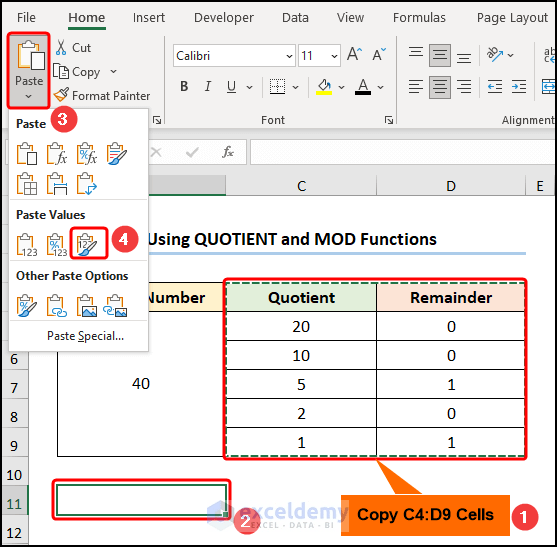Expand the Borders dropdown arrow
This screenshot has height=547, width=557.
click(296, 87)
